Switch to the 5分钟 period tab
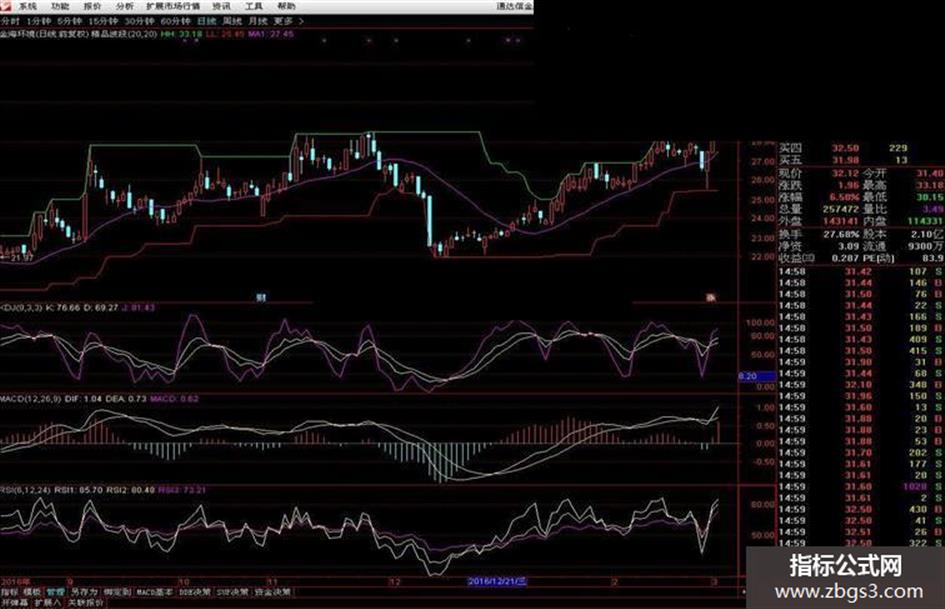The width and height of the screenshot is (945, 609). click(69, 21)
